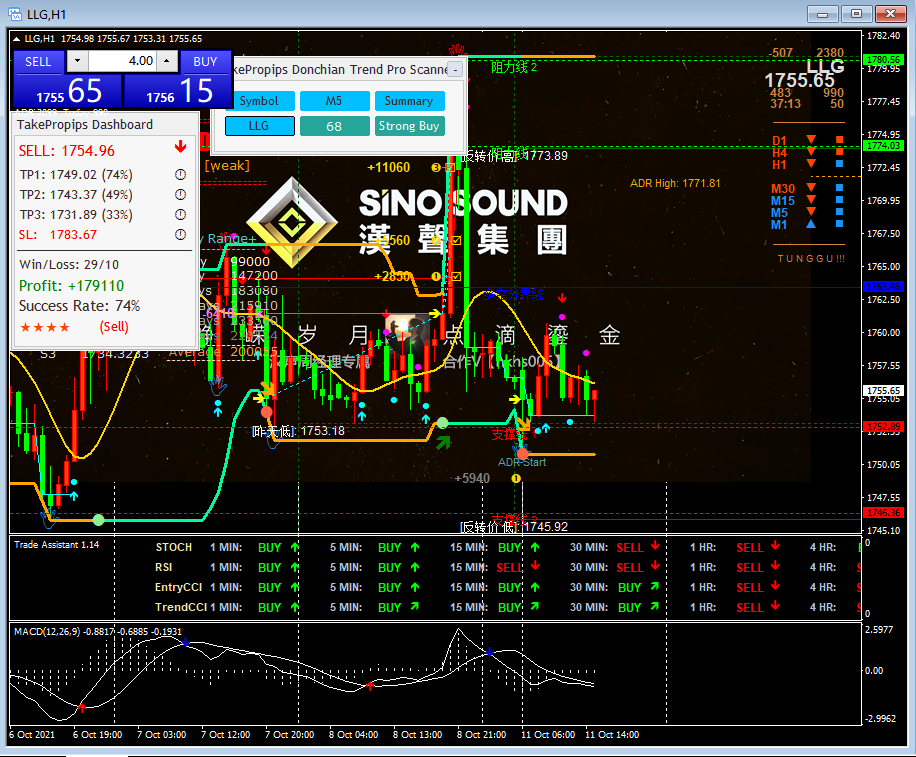
Task: Click the H4 trend down-triangle icon
Action: (x=811, y=151)
